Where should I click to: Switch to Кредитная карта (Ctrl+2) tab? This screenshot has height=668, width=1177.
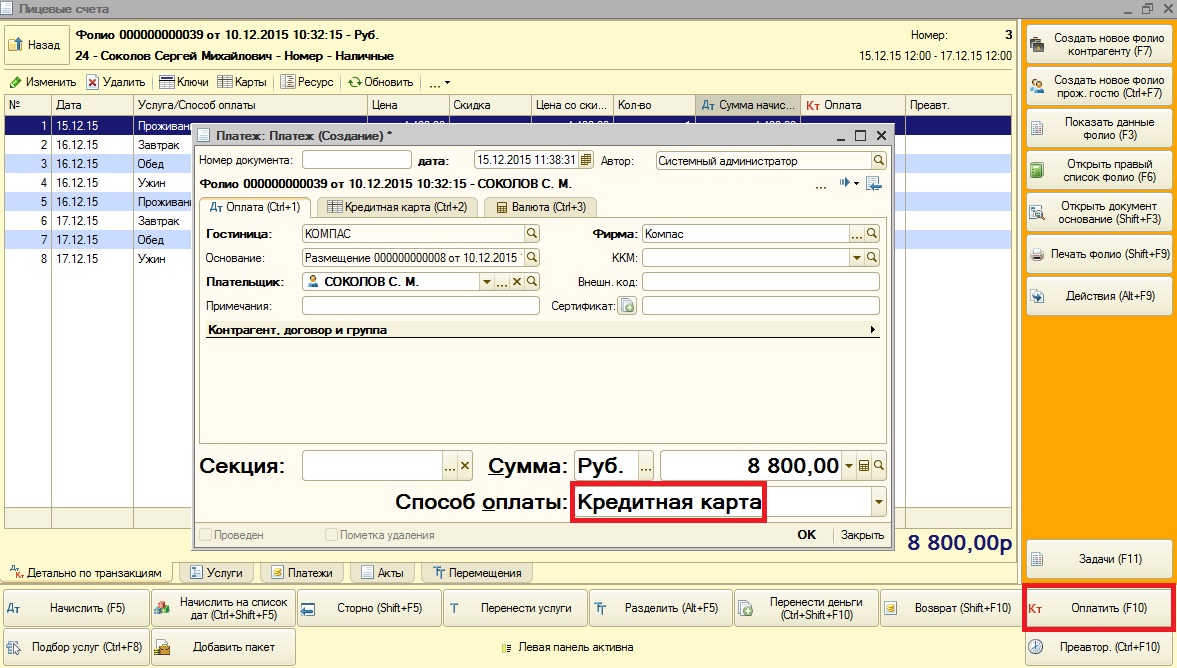point(397,206)
